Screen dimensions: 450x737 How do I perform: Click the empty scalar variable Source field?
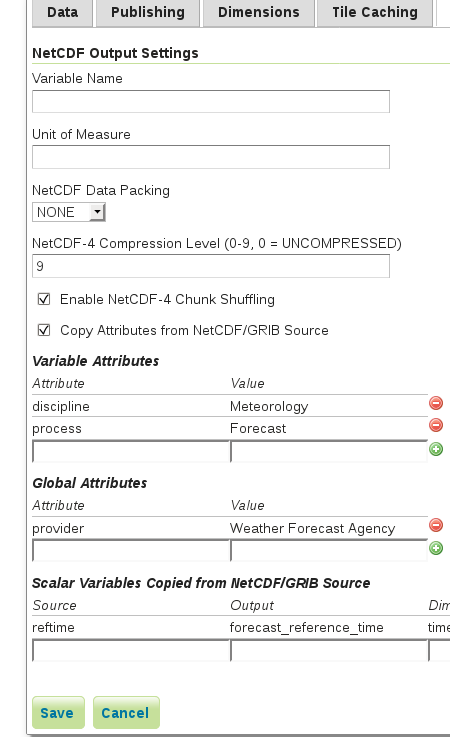[x=131, y=651]
